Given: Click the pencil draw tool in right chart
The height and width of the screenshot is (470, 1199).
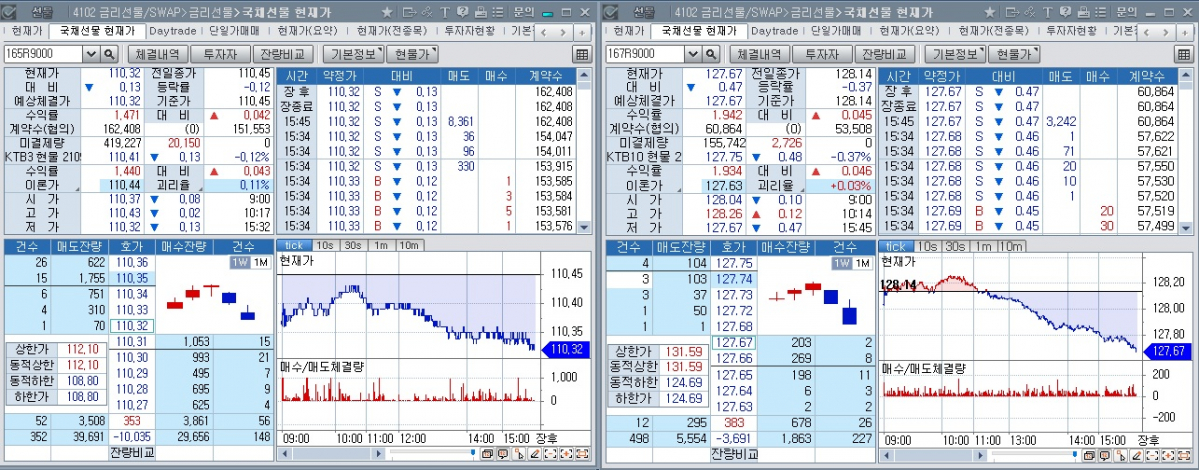Looking at the screenshot, I should tap(1136, 455).
